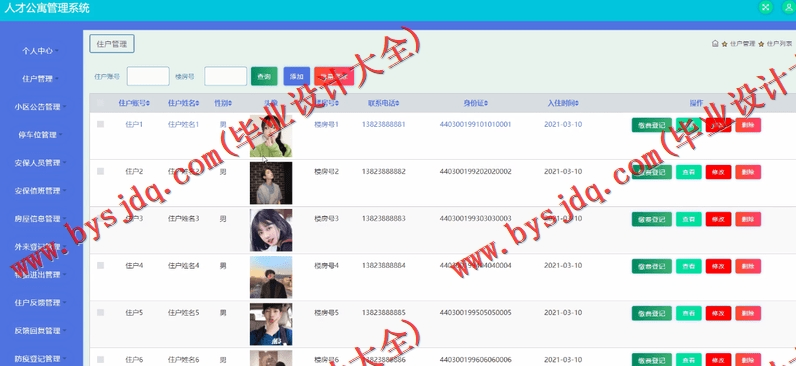Open avatar thumbnail of 住户1
Viewport: 796px width, 366px height.
click(x=271, y=136)
